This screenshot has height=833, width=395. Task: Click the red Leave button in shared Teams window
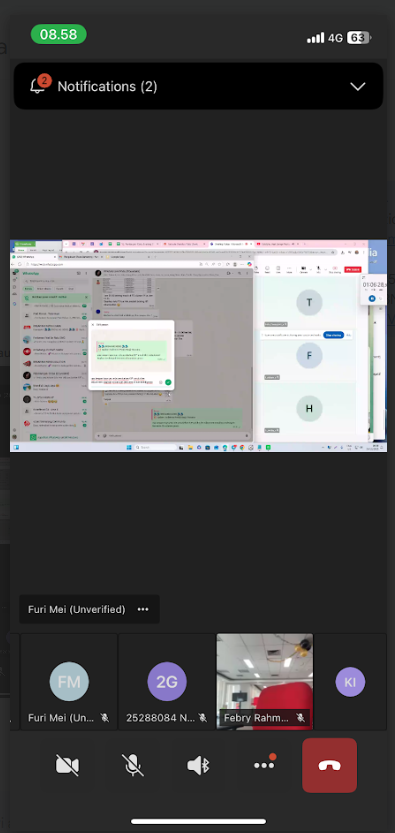coord(353,269)
